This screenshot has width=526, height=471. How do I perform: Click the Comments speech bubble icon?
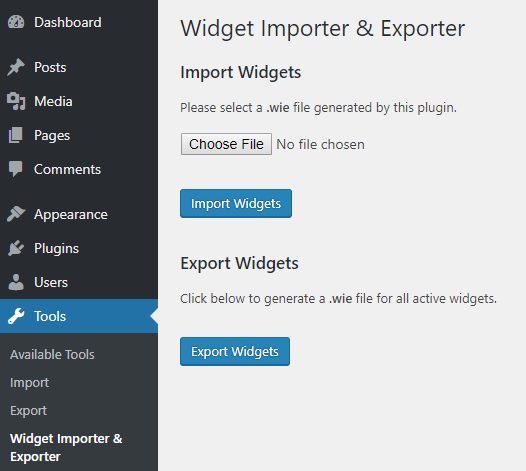(15, 169)
